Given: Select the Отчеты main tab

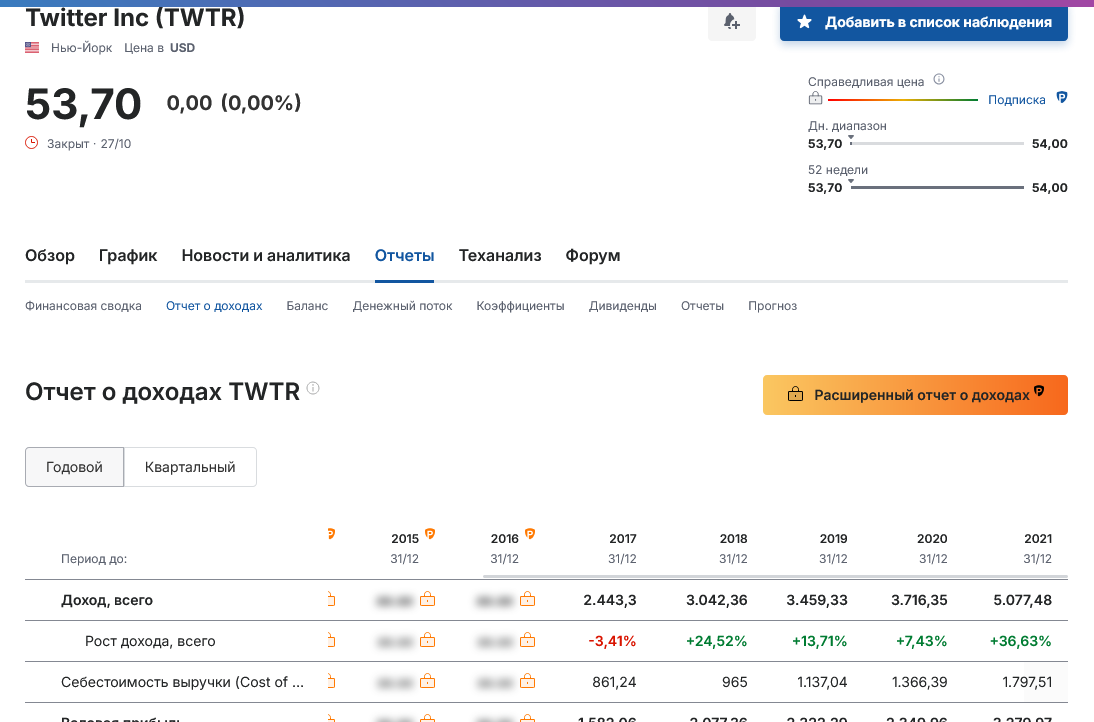Looking at the screenshot, I should [x=404, y=255].
